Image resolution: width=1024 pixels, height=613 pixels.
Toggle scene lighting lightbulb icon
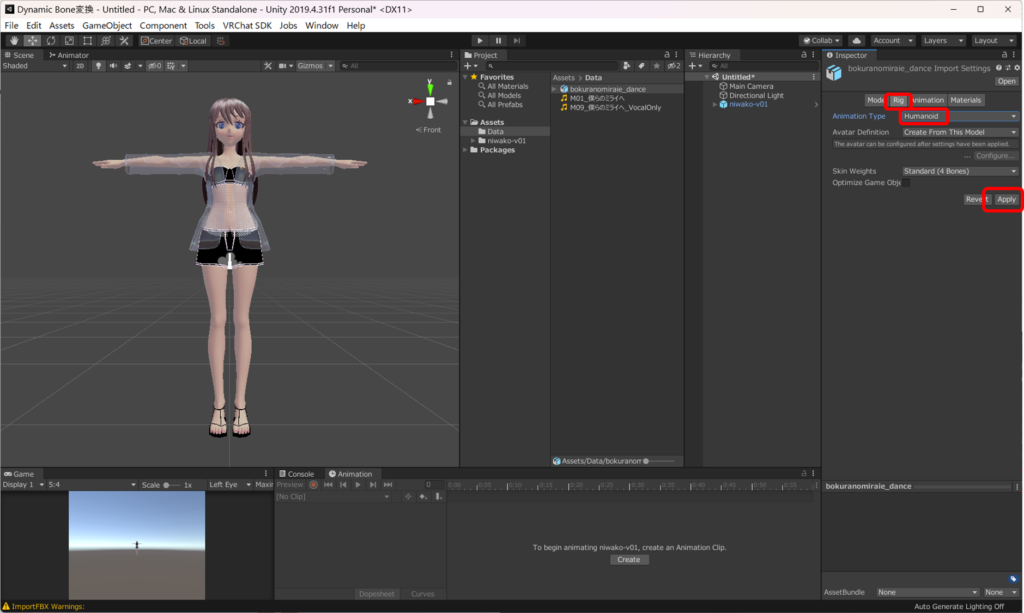click(x=99, y=66)
